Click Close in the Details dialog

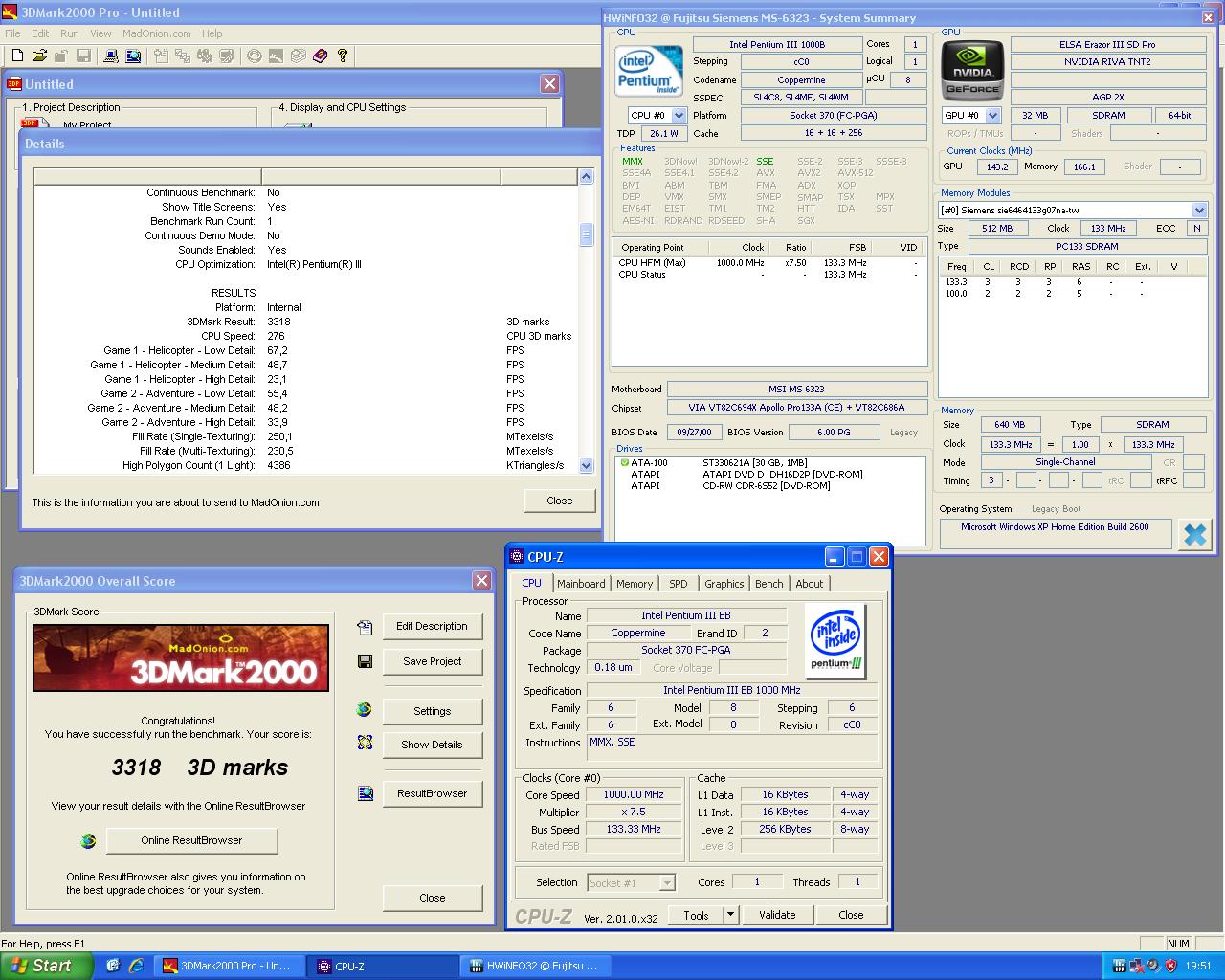(x=560, y=501)
